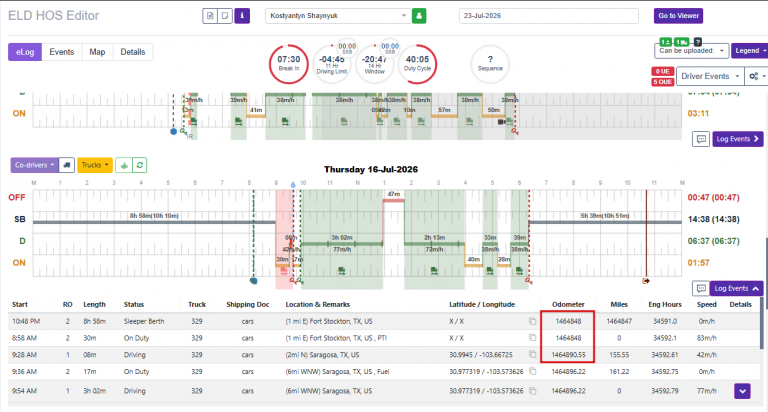The image size is (768, 412).
Task: Click the blue fuel drop marker on timeline
Action: tap(293, 185)
